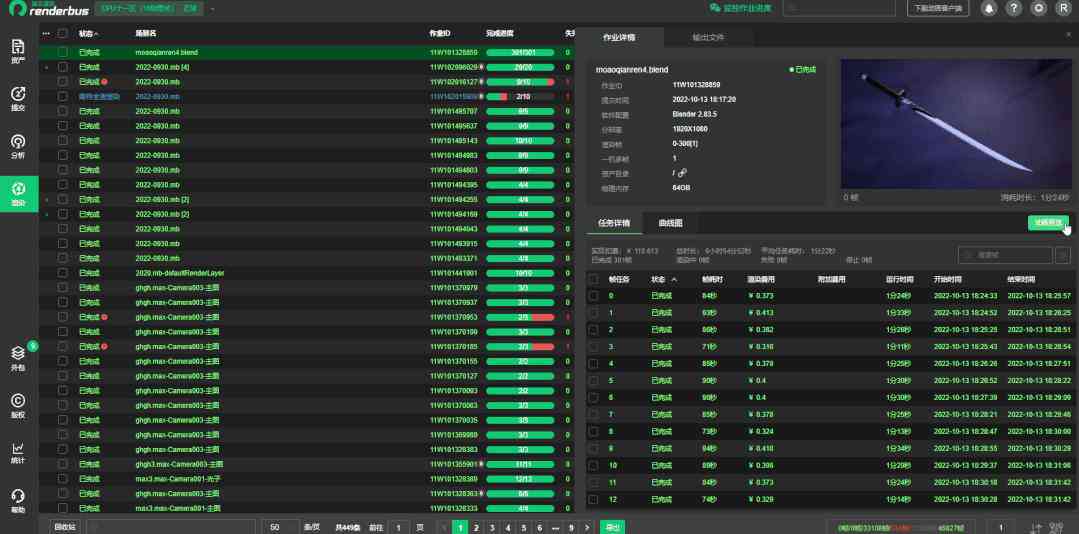Click the icon button beside task search box
This screenshot has width=1079, height=534.
pyautogui.click(x=1063, y=255)
